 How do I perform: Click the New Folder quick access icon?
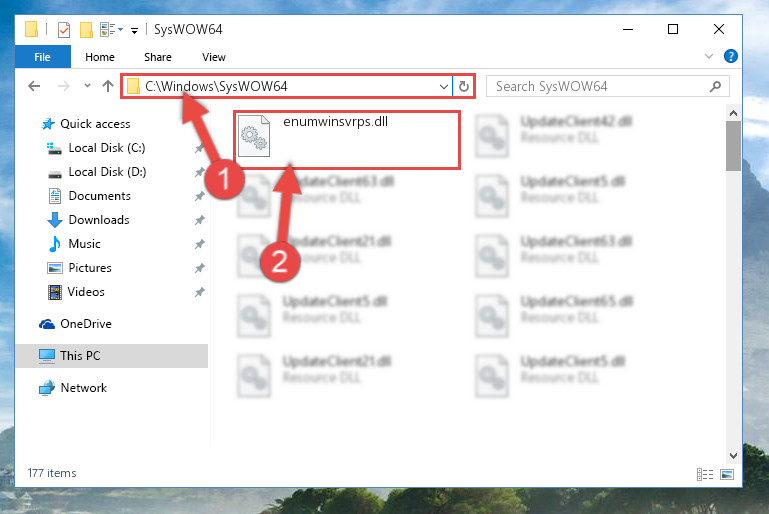click(86, 30)
